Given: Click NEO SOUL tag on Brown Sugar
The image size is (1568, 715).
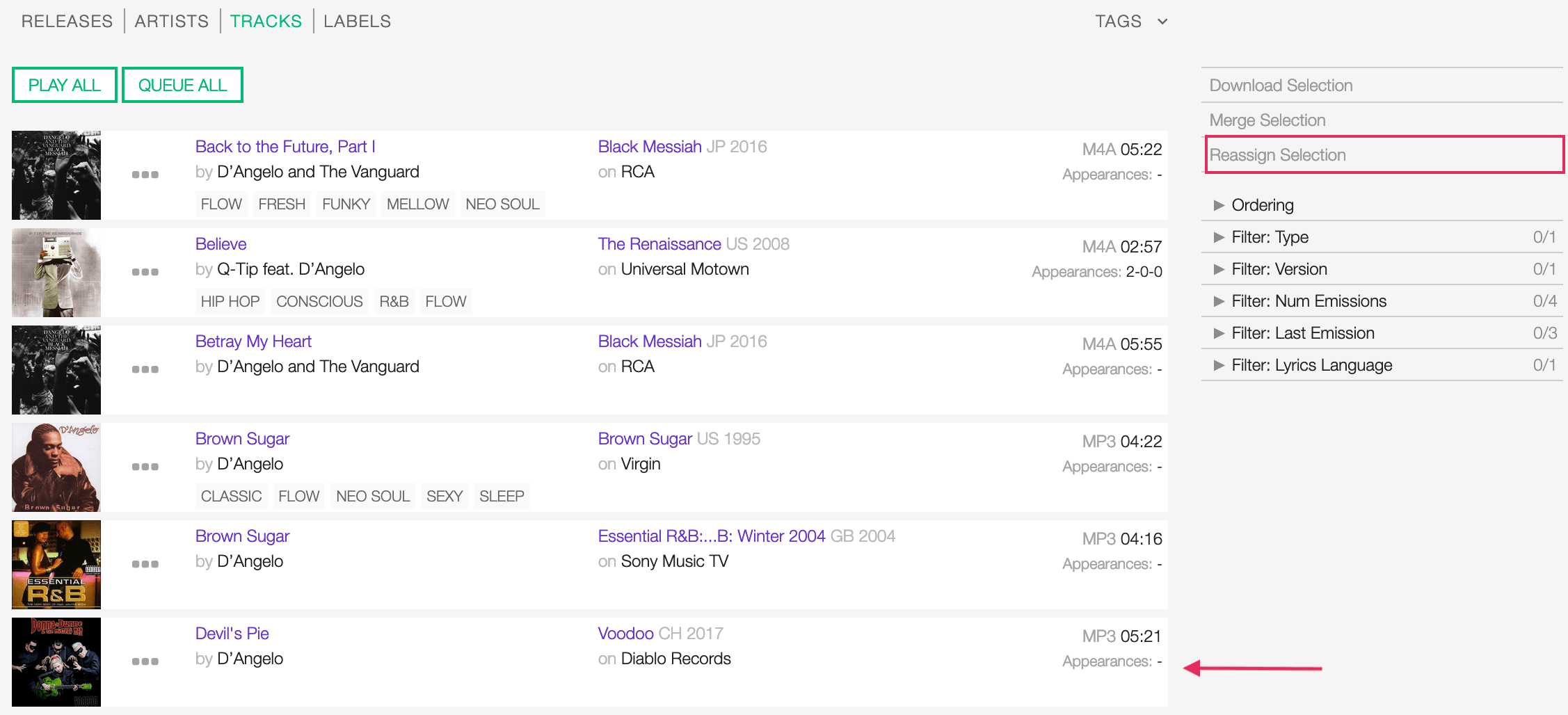Looking at the screenshot, I should [x=373, y=496].
